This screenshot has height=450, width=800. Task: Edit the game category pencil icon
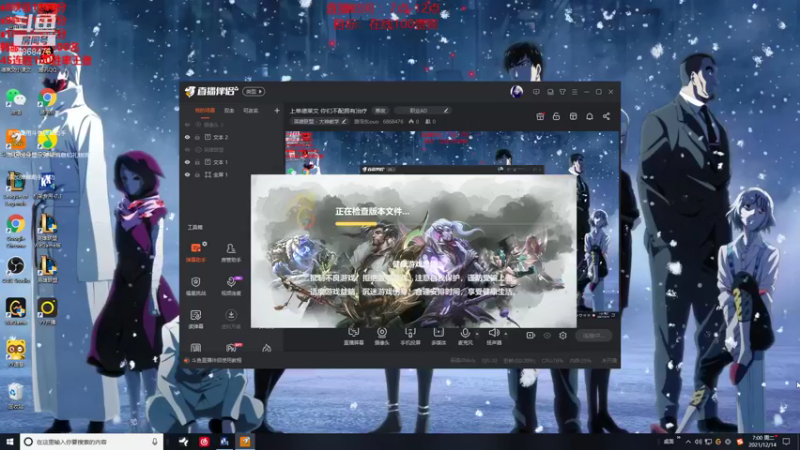pyautogui.click(x=345, y=121)
